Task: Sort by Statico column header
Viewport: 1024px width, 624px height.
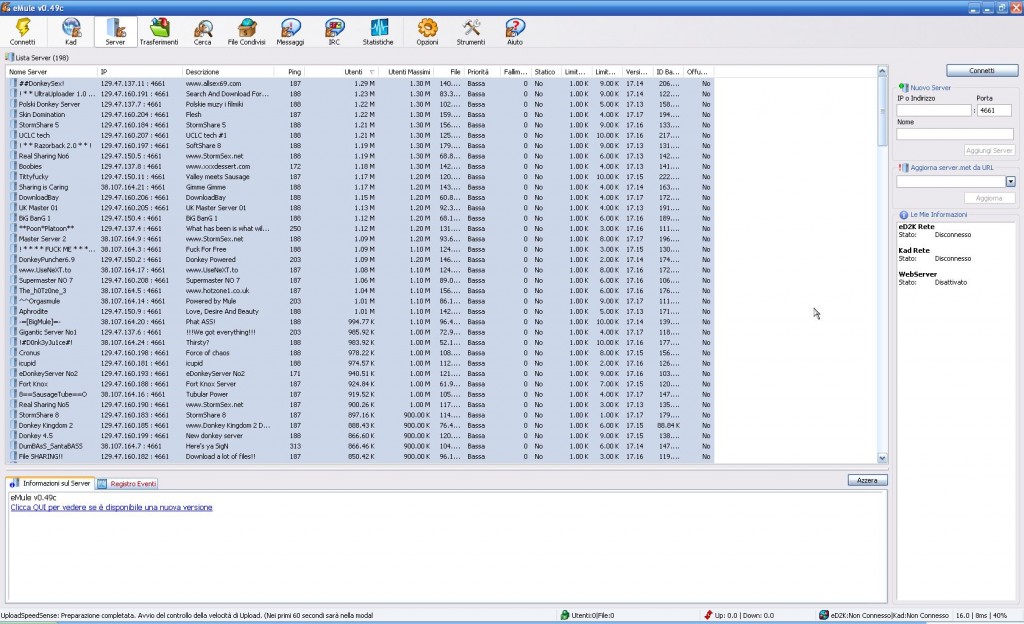Action: point(545,72)
